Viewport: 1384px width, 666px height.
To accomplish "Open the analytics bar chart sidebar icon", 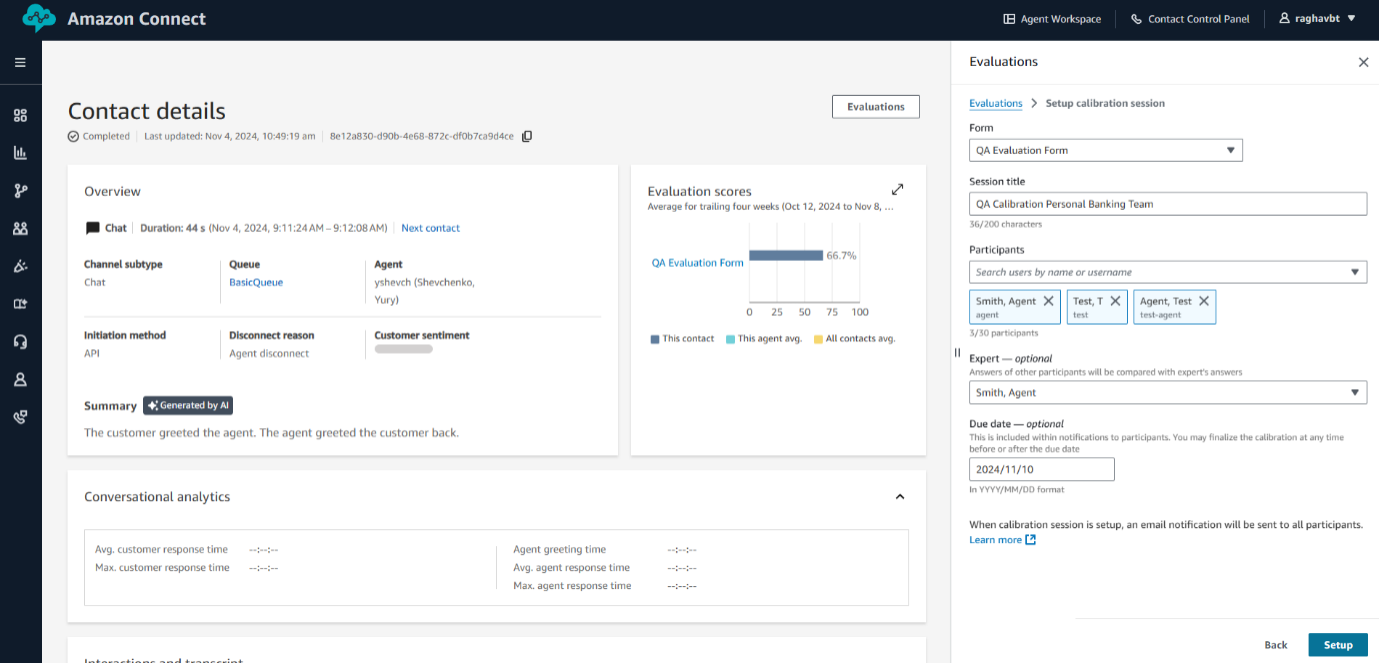I will (x=20, y=153).
